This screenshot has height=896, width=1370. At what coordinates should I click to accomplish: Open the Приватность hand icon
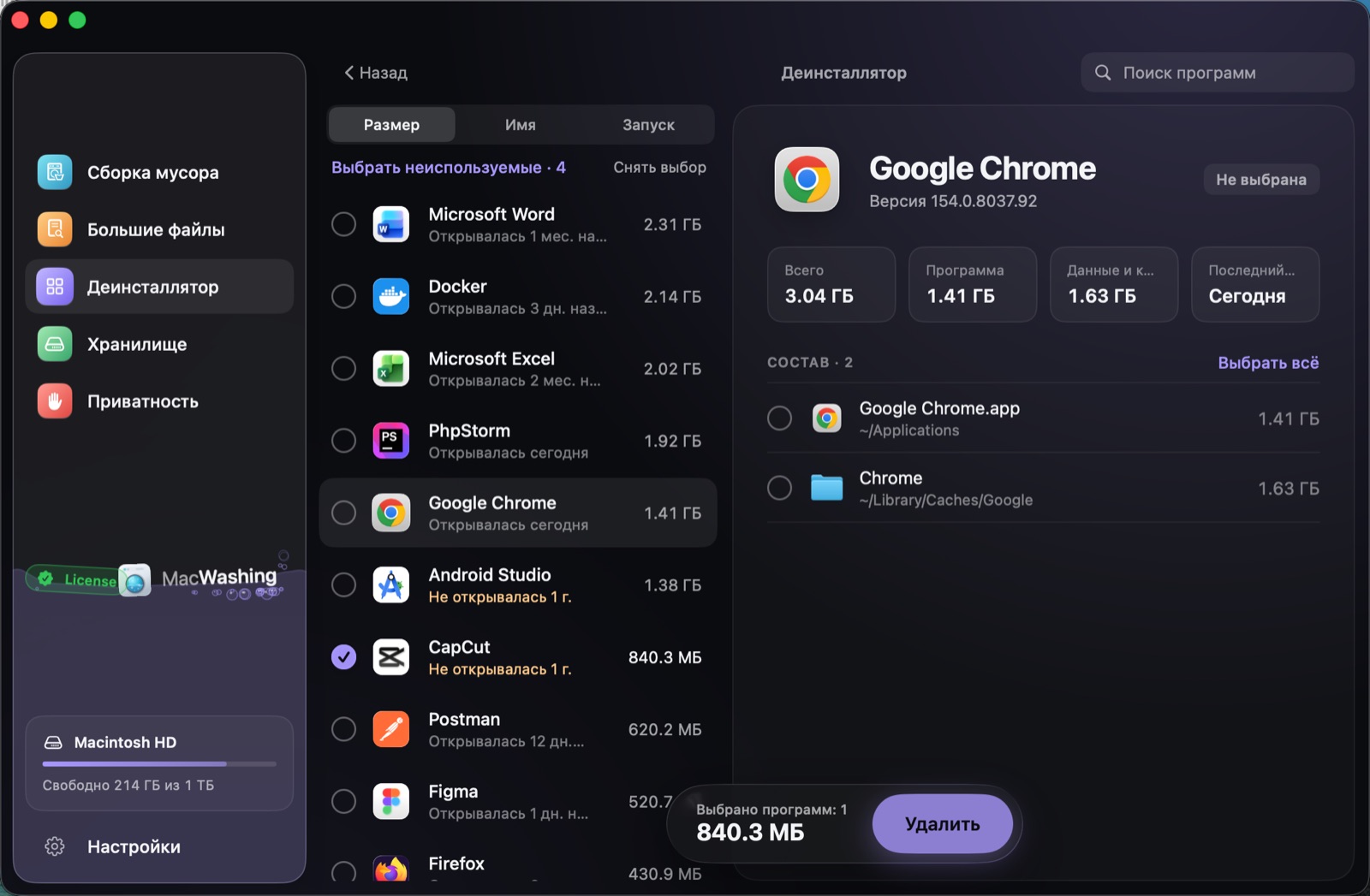click(55, 401)
